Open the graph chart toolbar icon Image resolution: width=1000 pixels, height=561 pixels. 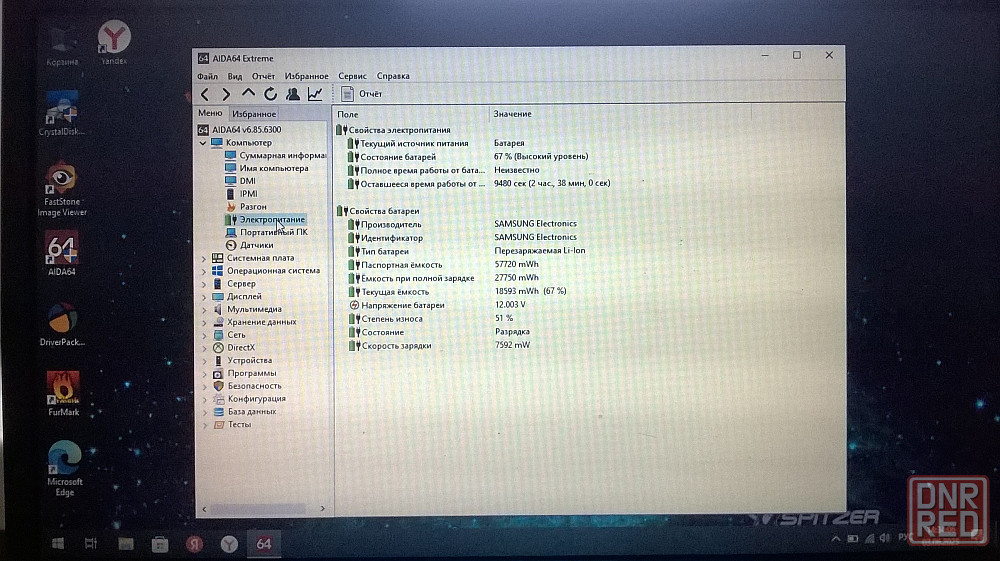click(315, 94)
